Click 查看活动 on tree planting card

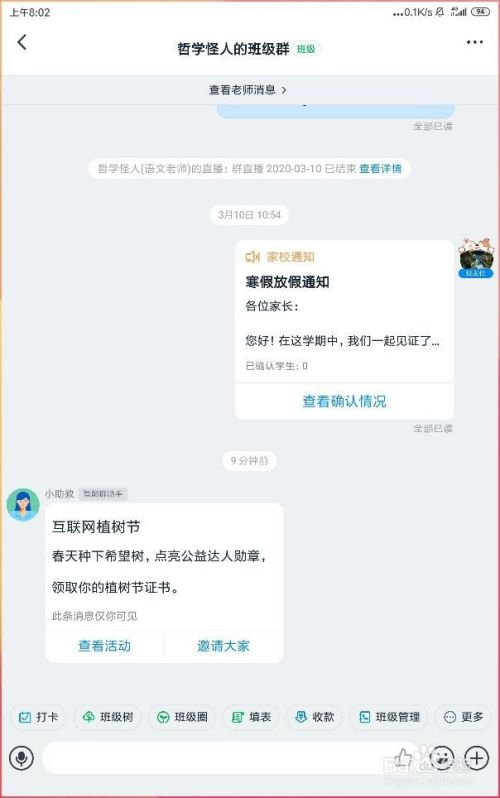104,646
